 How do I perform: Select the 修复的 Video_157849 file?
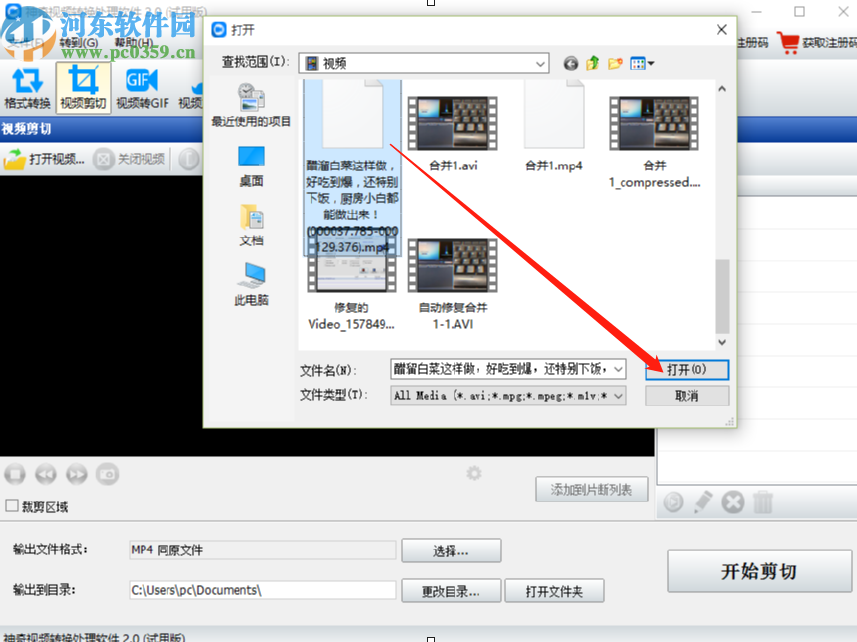351,292
